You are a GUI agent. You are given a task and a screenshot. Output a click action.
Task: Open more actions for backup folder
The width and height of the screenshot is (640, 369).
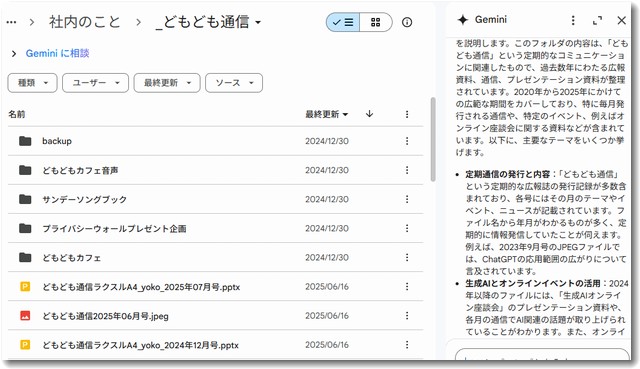pyautogui.click(x=407, y=141)
